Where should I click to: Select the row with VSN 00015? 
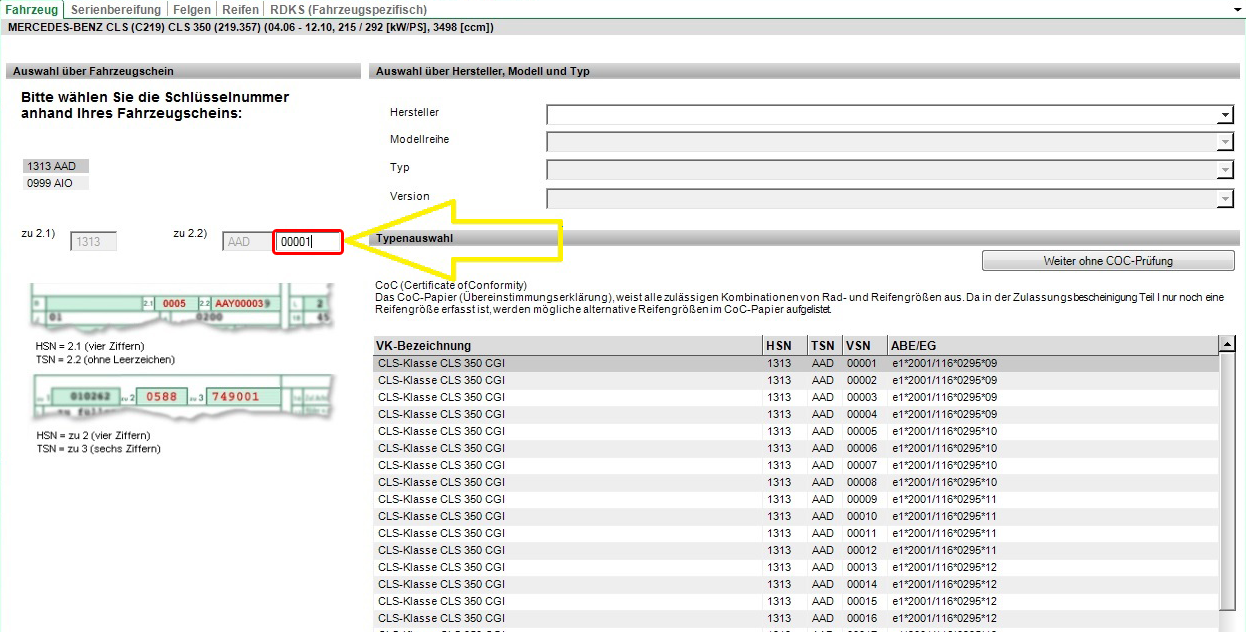tap(796, 601)
